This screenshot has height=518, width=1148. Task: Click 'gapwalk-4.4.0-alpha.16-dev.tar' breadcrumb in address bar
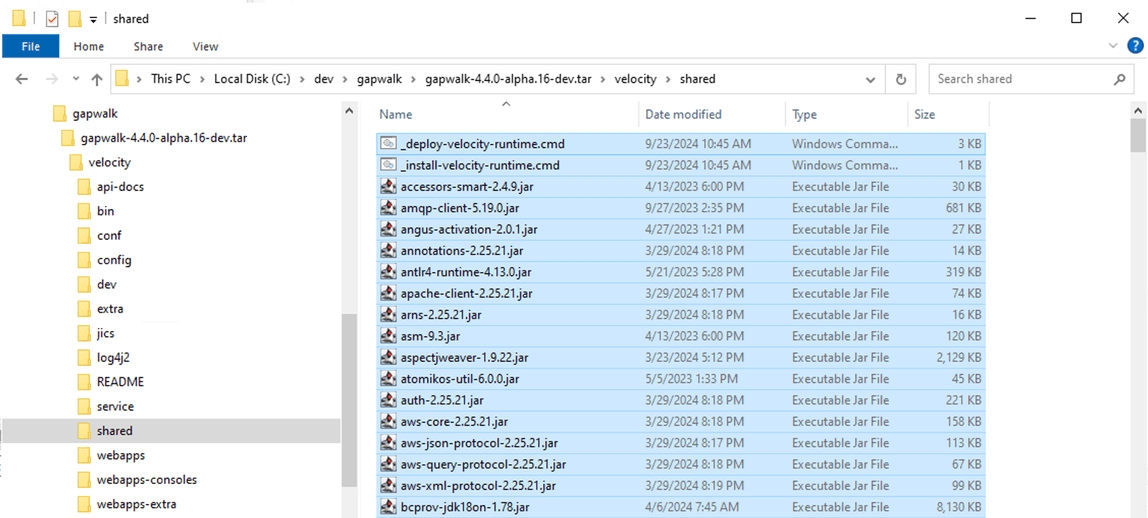[x=507, y=79]
